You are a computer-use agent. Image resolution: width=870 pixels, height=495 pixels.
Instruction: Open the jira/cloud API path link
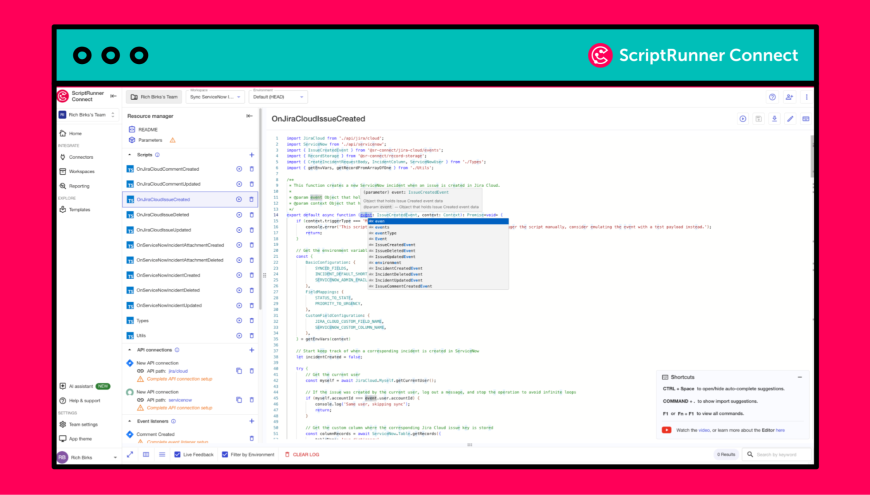pyautogui.click(x=178, y=371)
